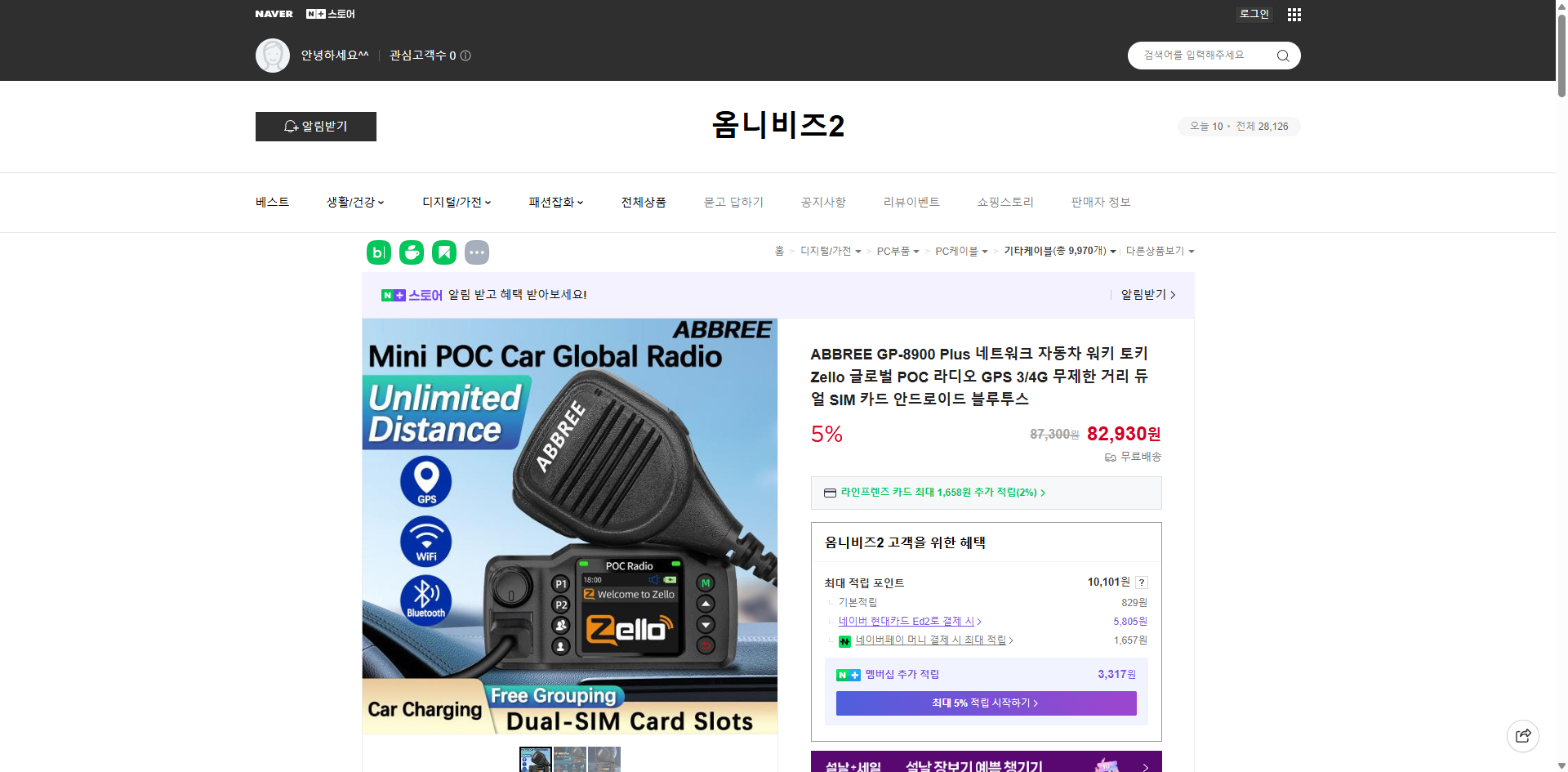The image size is (1568, 772).
Task: Open the 전체상품 menu
Action: point(644,202)
